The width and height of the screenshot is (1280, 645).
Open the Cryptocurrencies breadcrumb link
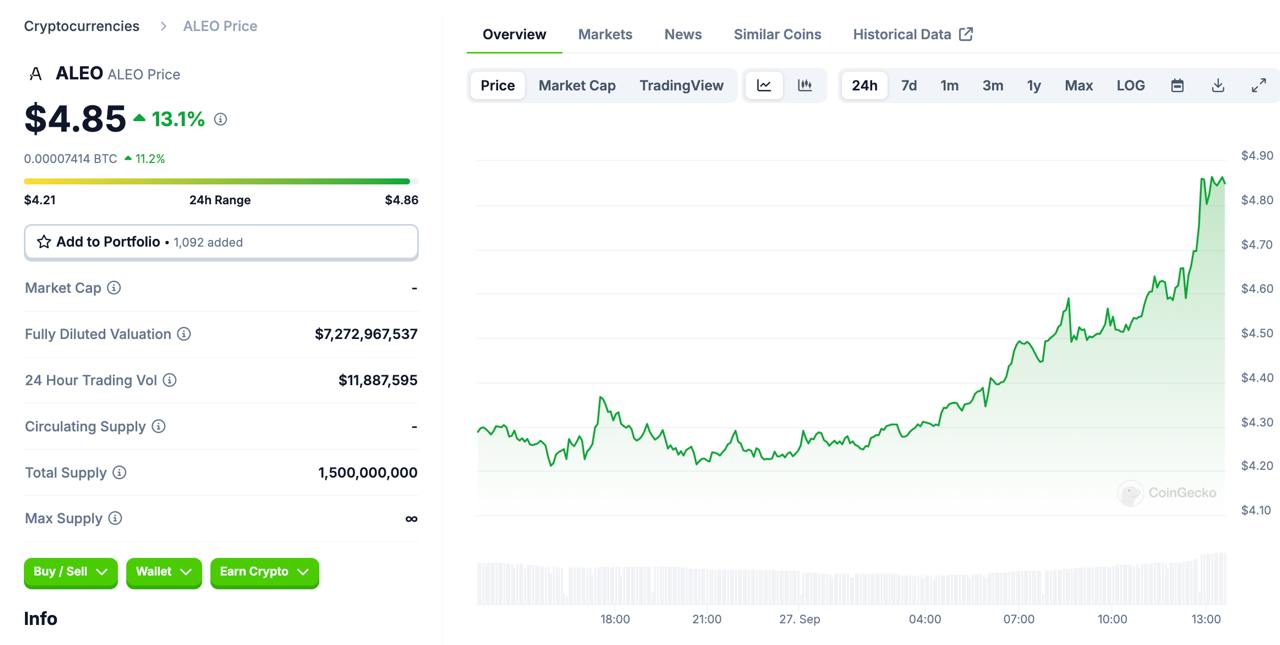82,26
